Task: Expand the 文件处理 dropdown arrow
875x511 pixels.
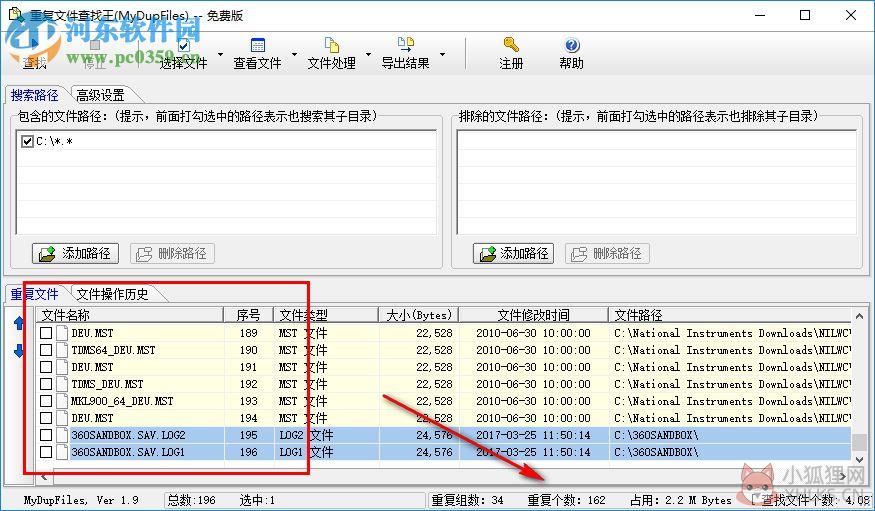Action: [368, 54]
